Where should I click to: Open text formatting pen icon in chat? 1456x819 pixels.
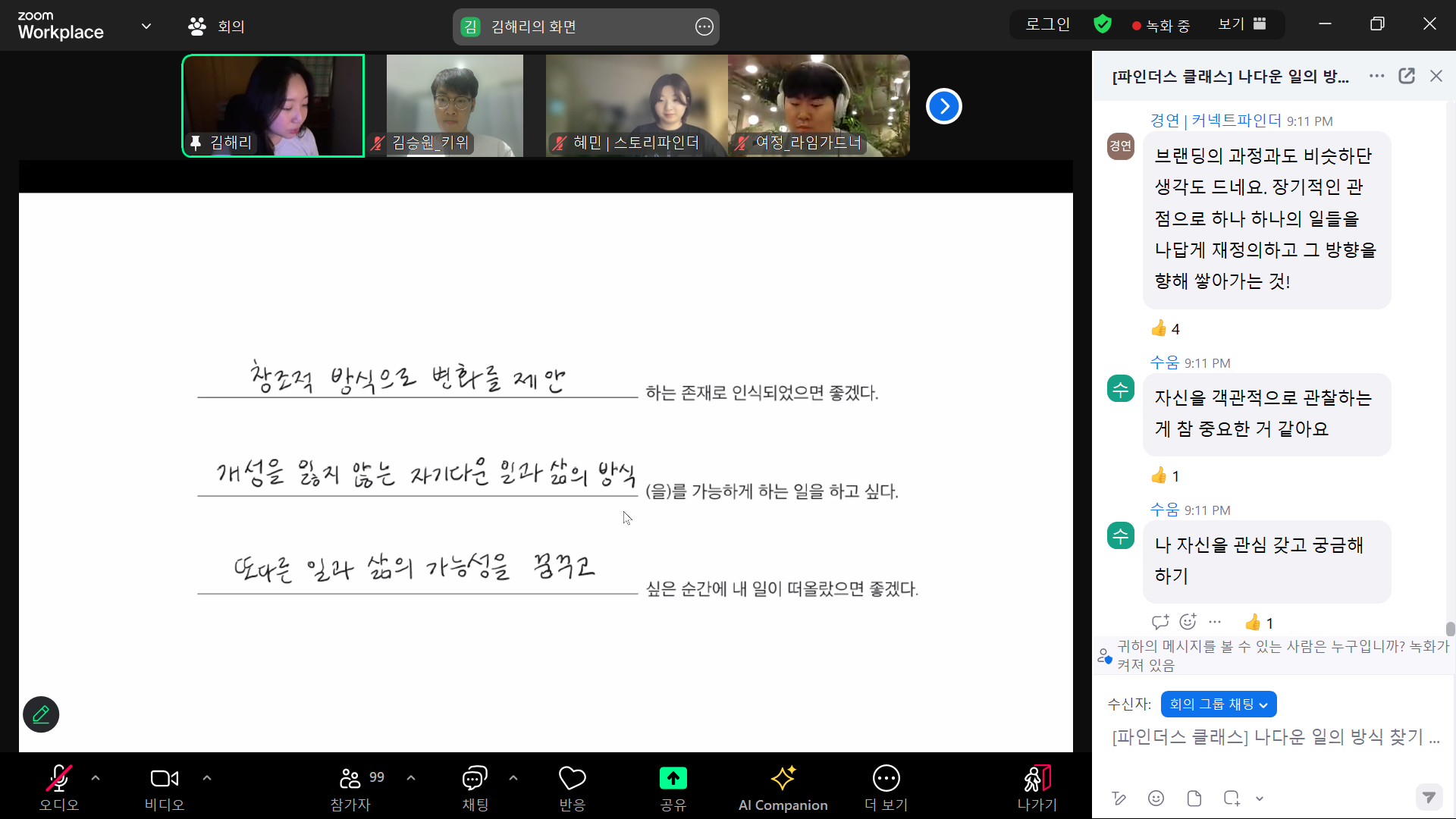tap(1119, 798)
